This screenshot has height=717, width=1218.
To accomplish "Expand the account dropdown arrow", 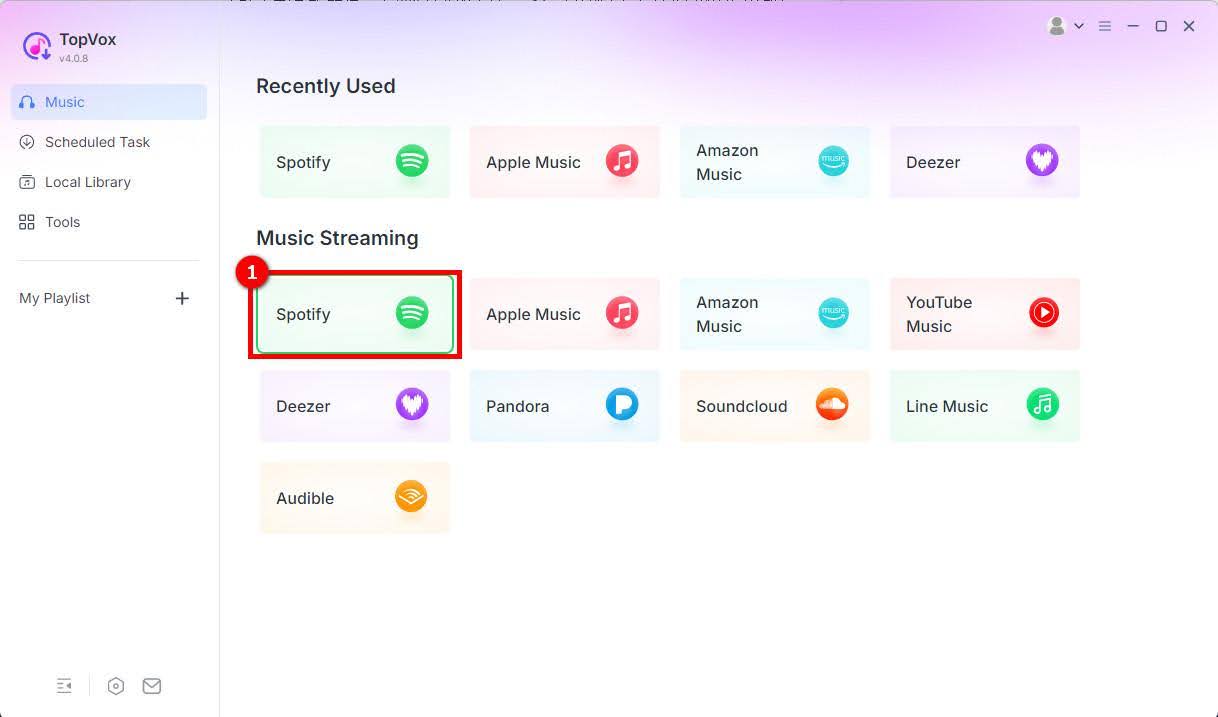I will point(1077,26).
